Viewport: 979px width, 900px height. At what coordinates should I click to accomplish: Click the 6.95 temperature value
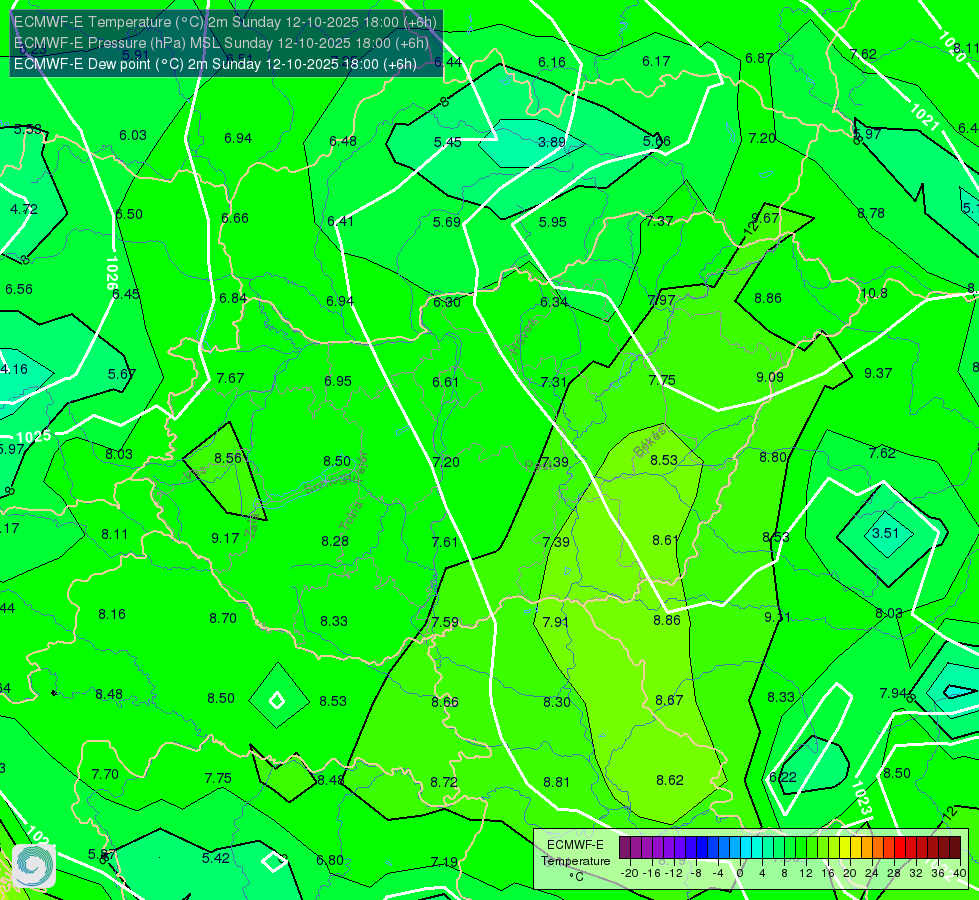point(338,381)
